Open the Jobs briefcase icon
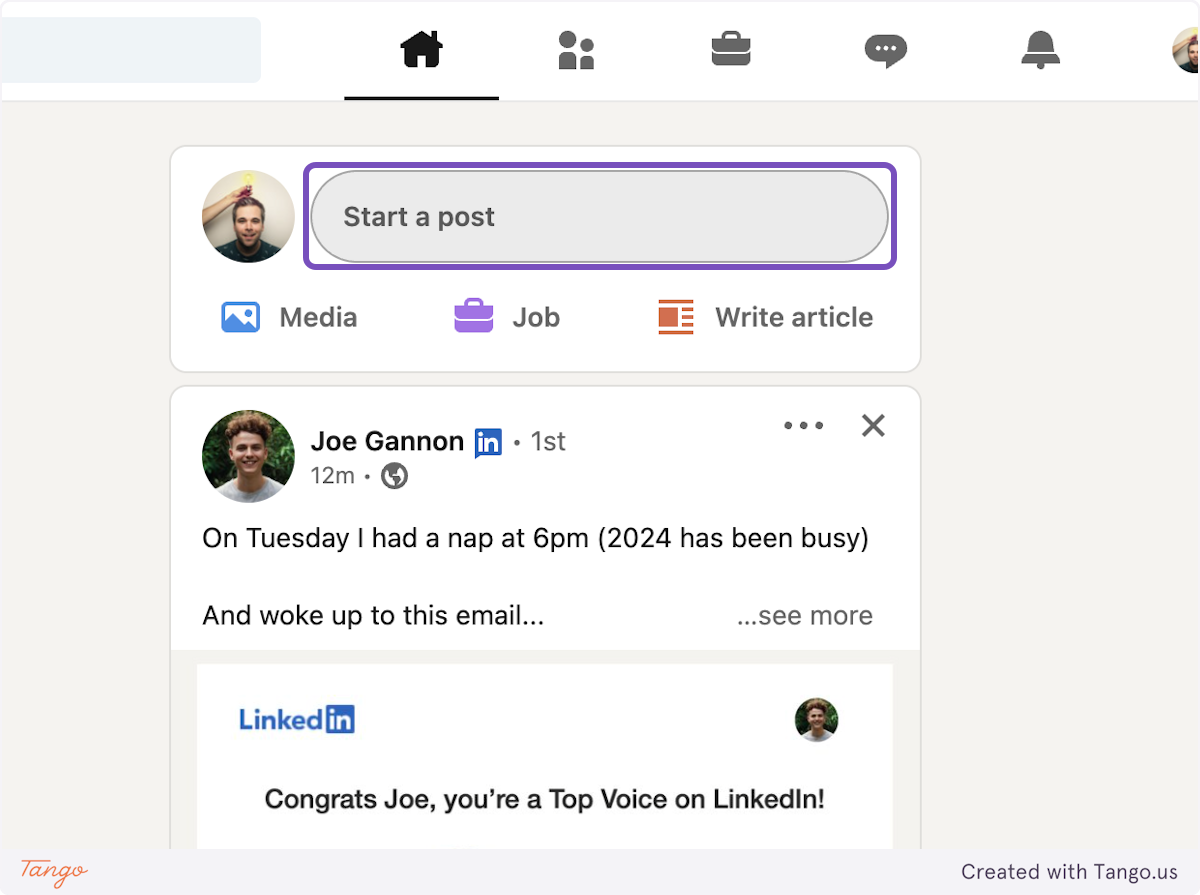This screenshot has width=1200, height=895. [731, 50]
